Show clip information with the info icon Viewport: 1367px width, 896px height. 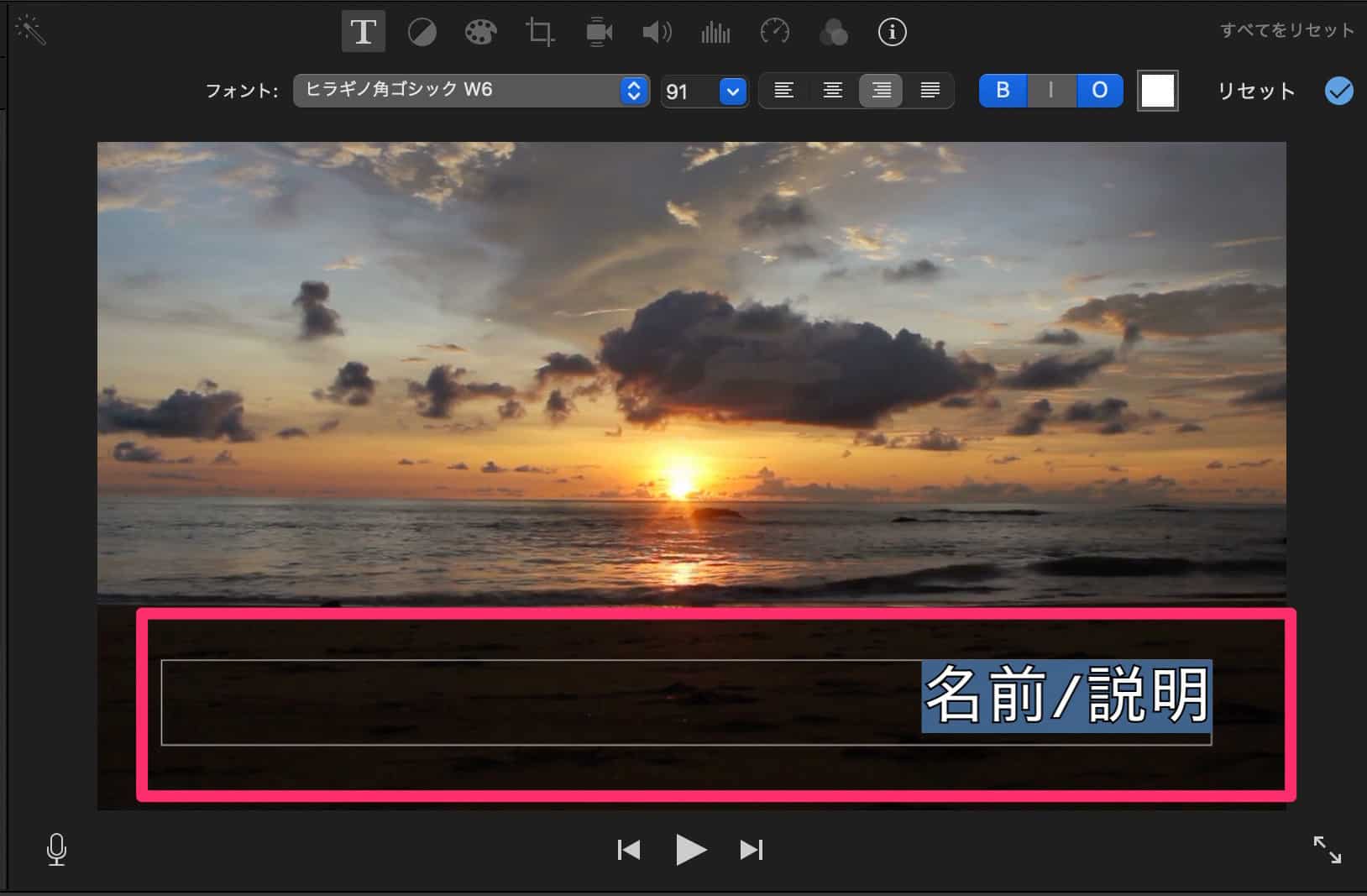coord(892,33)
